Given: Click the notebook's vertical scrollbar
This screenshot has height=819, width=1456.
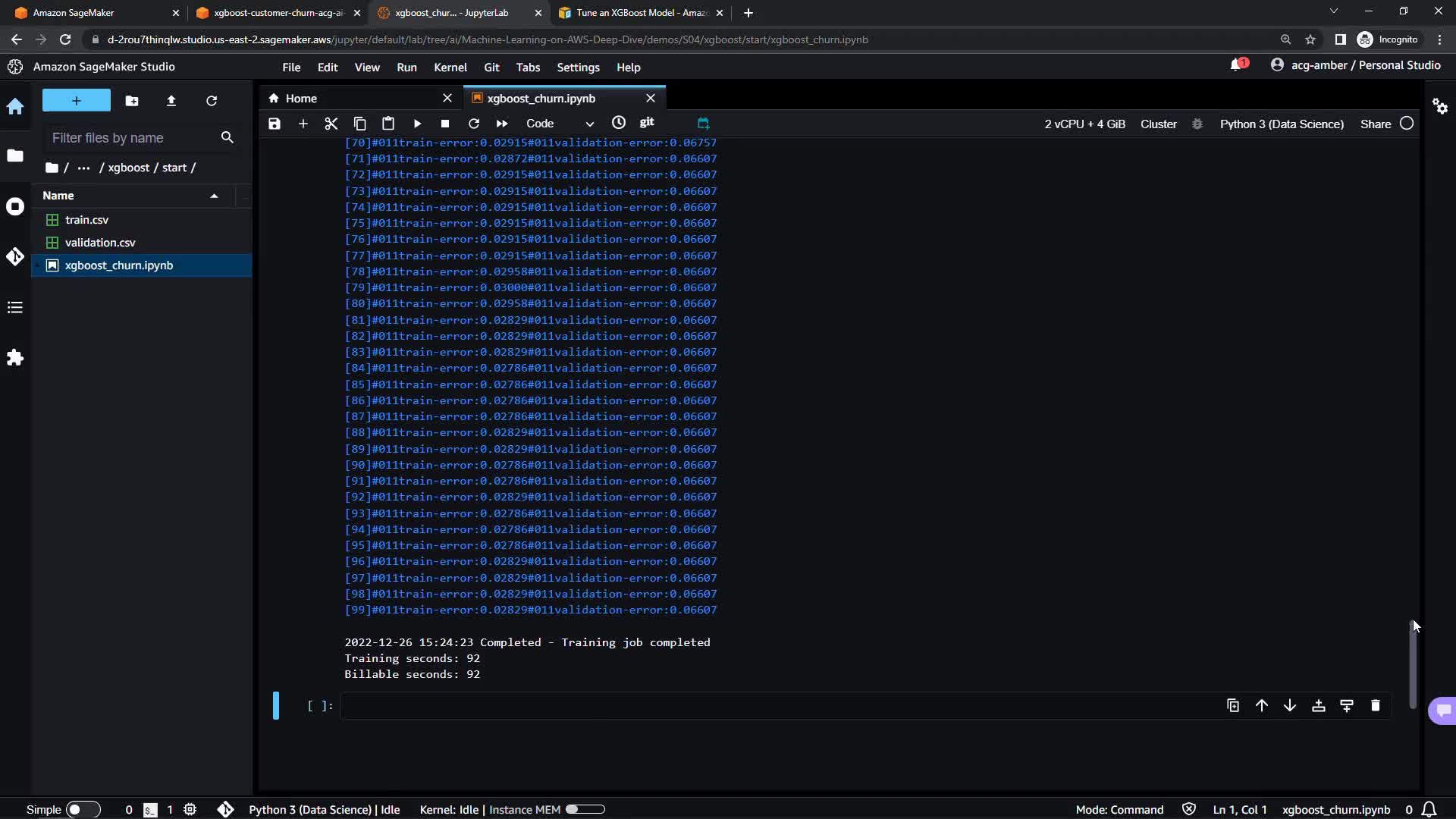Looking at the screenshot, I should tap(1413, 664).
